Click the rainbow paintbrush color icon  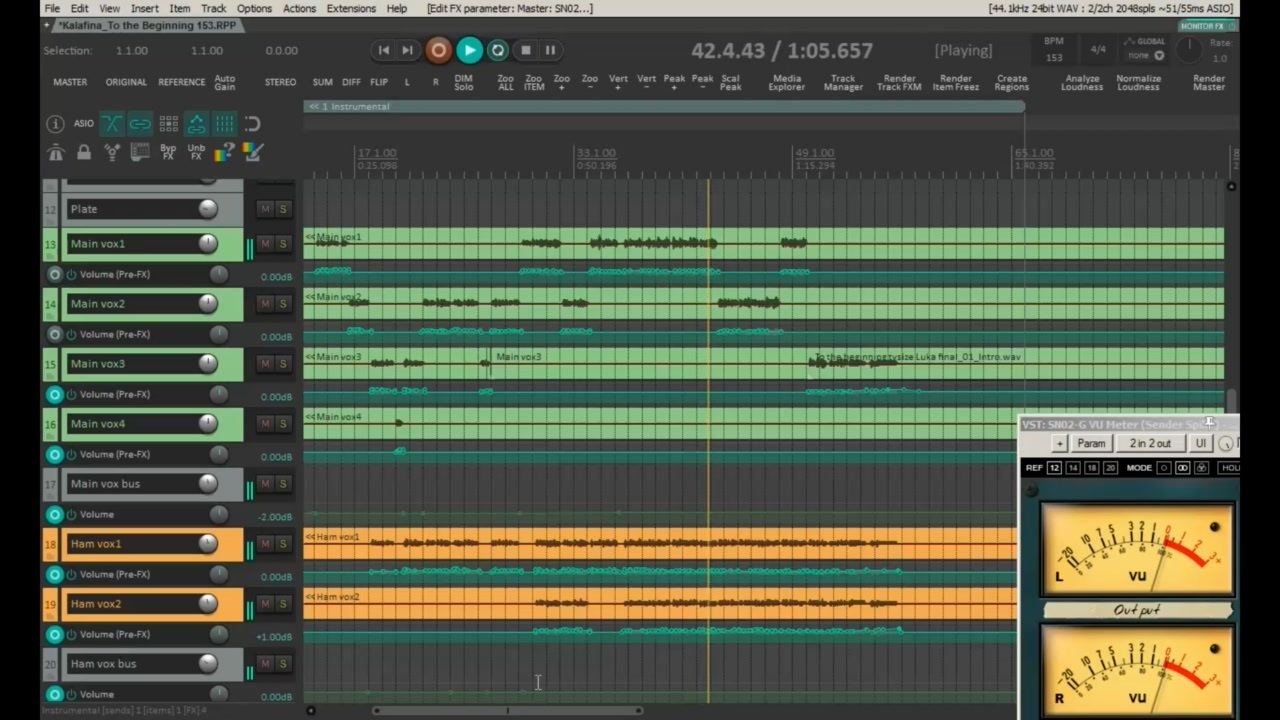(252, 152)
